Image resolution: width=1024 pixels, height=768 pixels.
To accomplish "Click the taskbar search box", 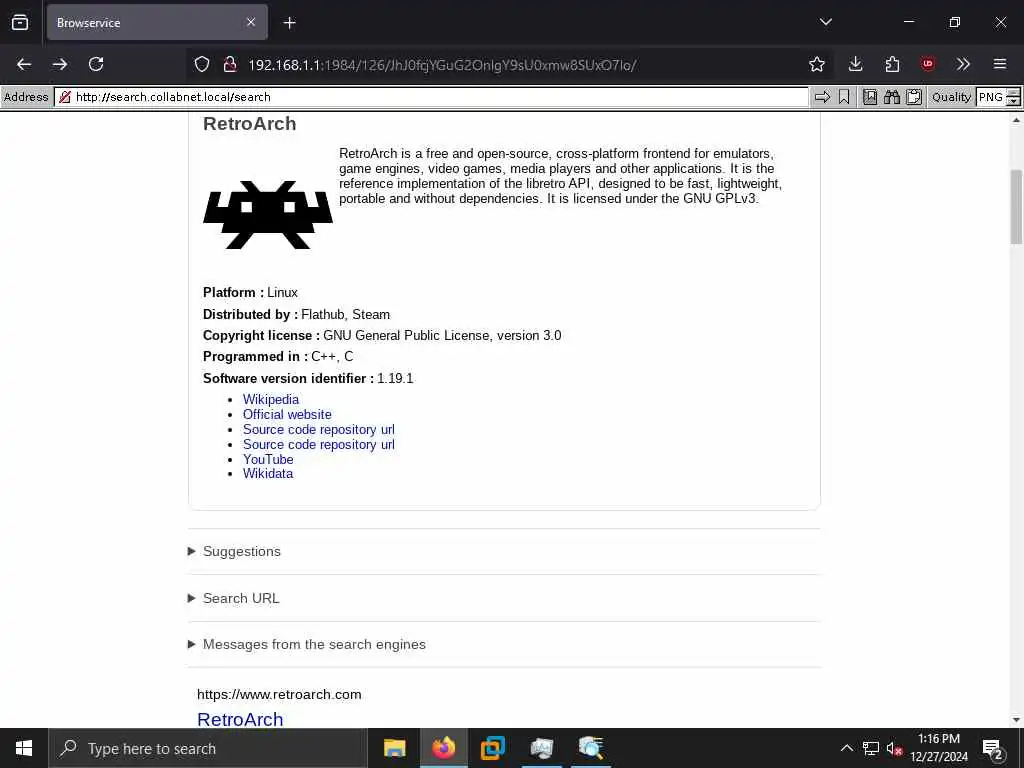I will point(208,748).
